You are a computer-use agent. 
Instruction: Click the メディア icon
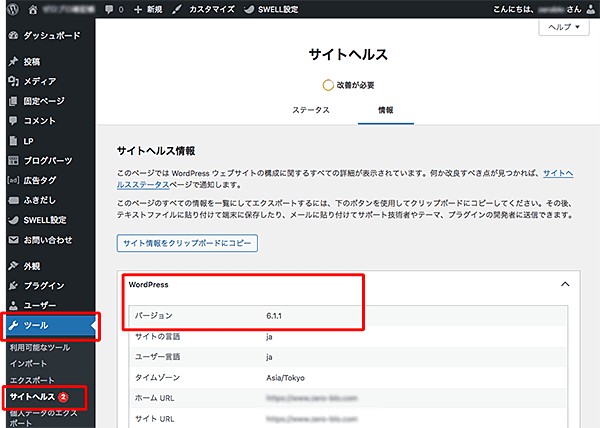pyautogui.click(x=13, y=81)
